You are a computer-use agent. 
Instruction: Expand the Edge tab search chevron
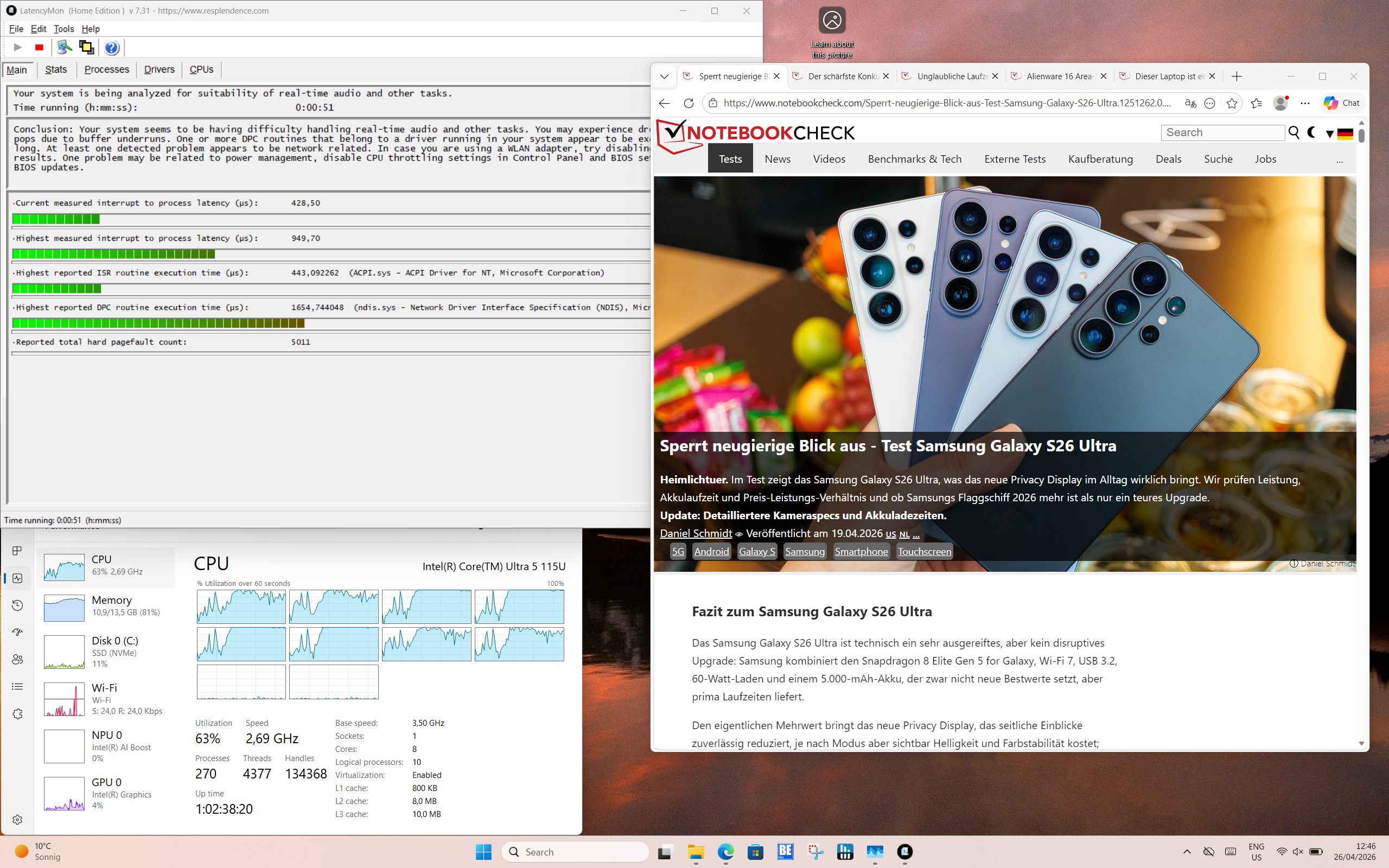[x=664, y=76]
